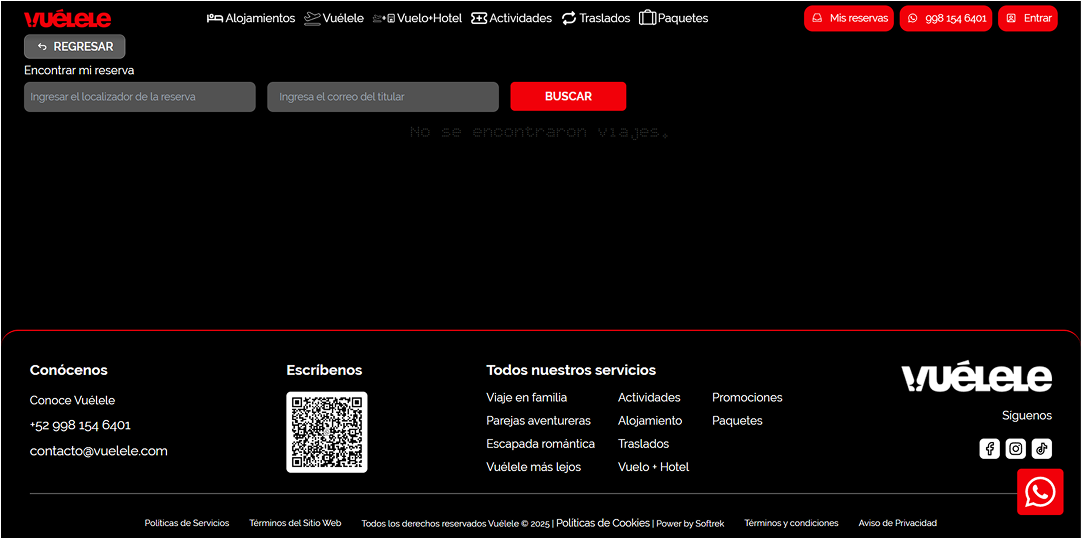This screenshot has height=539, width=1081.
Task: Open the footer Paquetes link
Action: 737,420
